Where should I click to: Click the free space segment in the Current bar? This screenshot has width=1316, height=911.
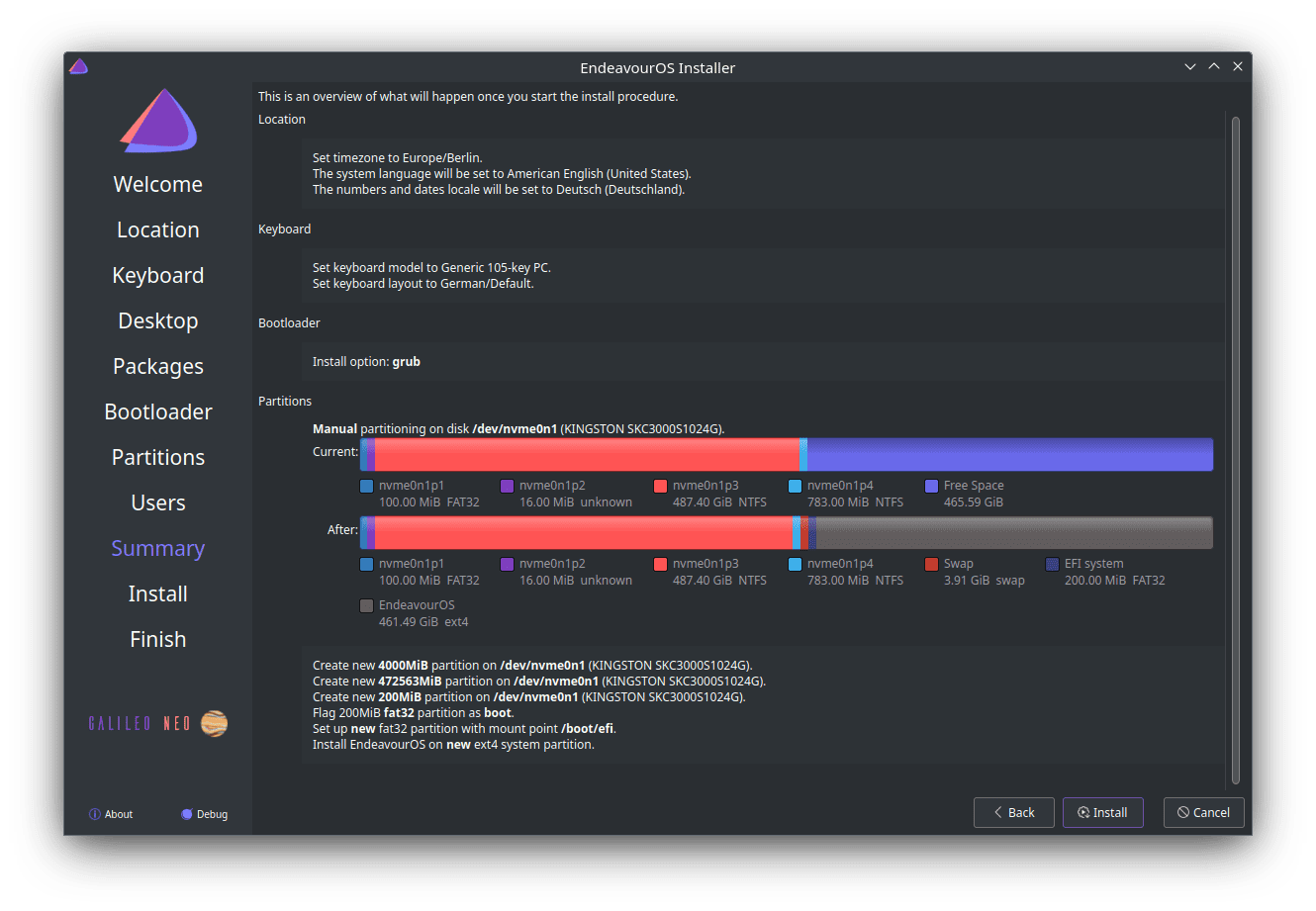1010,455
